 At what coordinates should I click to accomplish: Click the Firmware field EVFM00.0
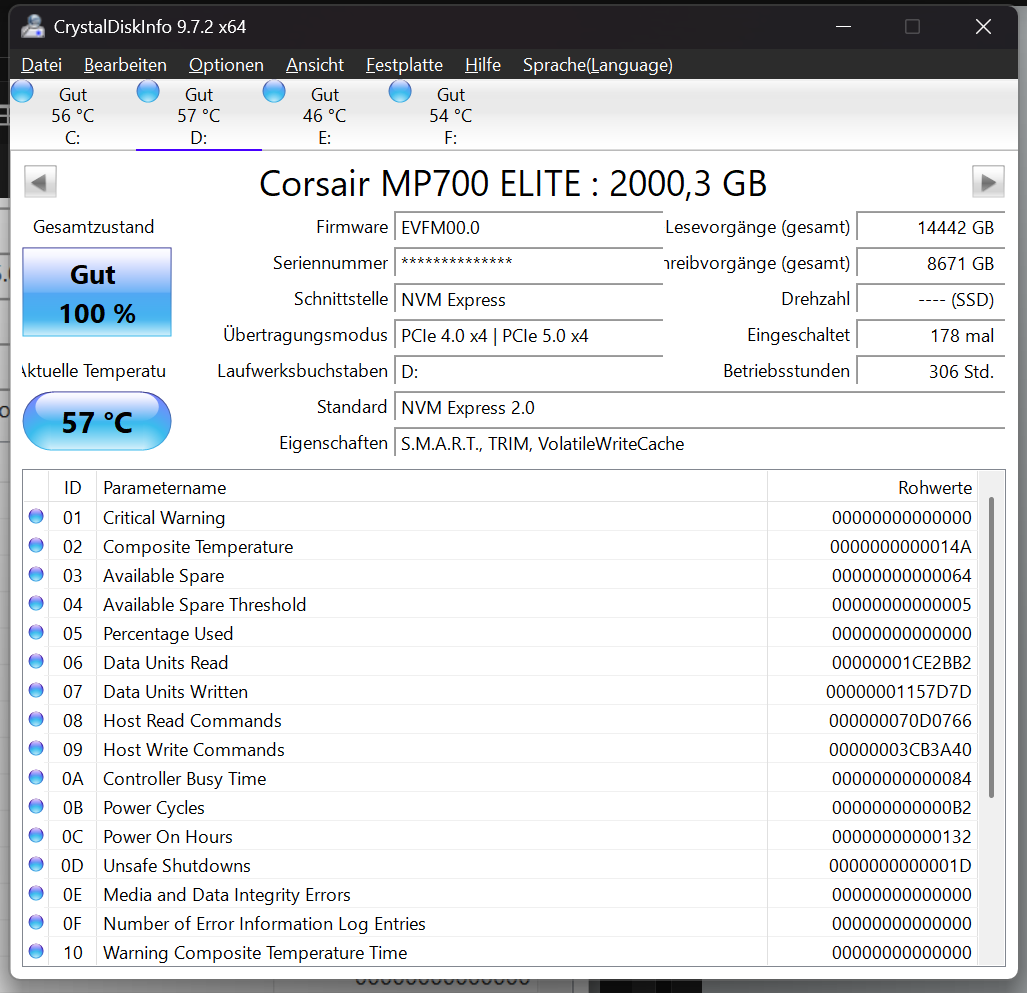(x=529, y=227)
